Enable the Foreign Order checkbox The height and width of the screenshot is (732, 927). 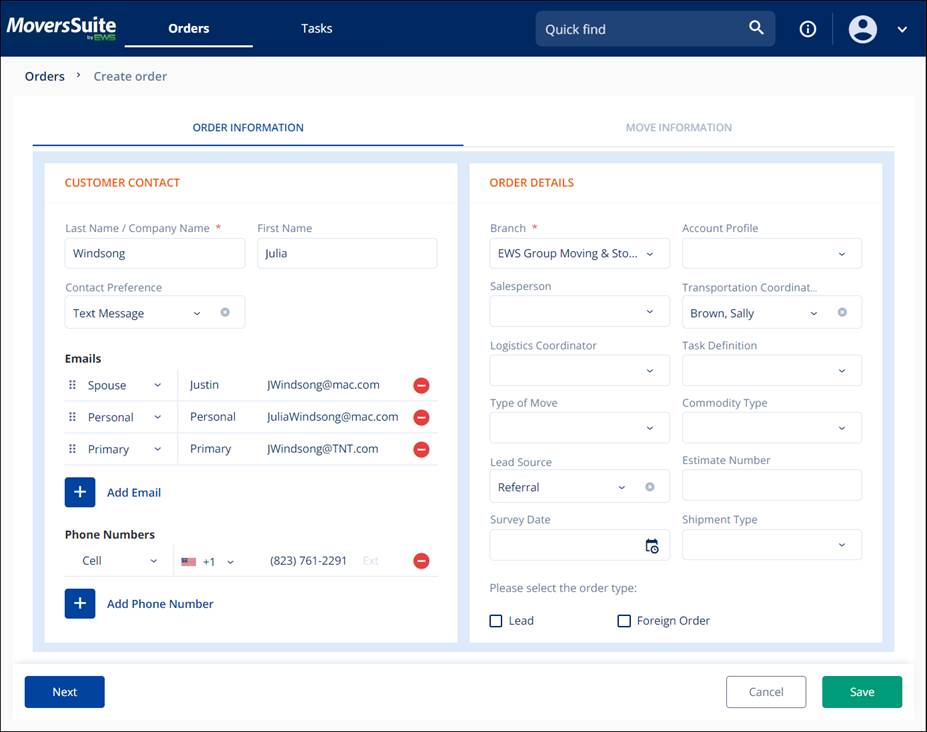[x=624, y=621]
